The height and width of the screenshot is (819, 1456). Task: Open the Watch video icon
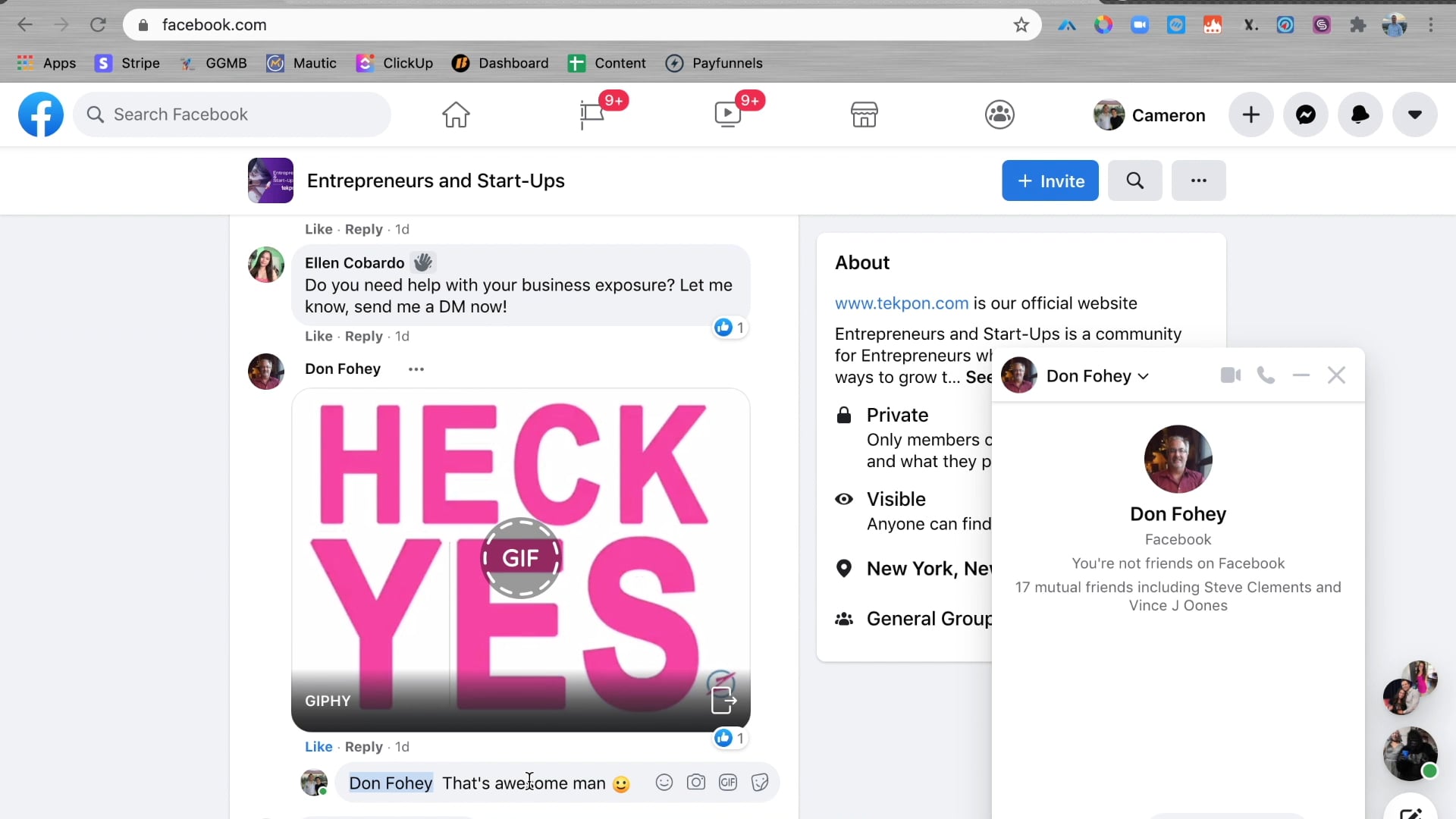pyautogui.click(x=728, y=115)
